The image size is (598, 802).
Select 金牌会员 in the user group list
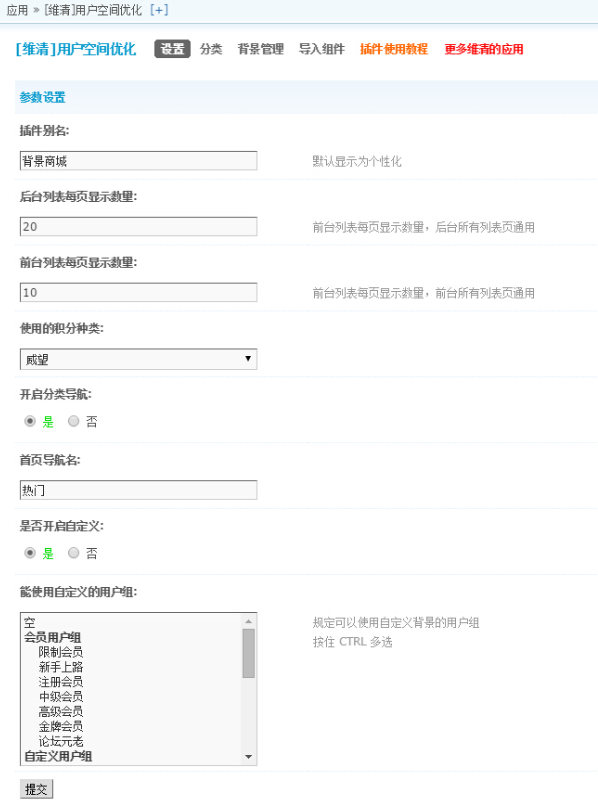pyautogui.click(x=60, y=726)
